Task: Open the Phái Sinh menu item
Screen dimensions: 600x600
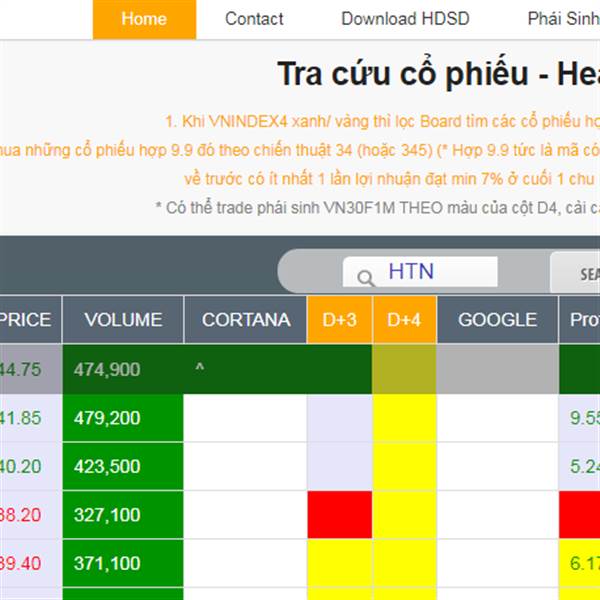Action: [563, 19]
